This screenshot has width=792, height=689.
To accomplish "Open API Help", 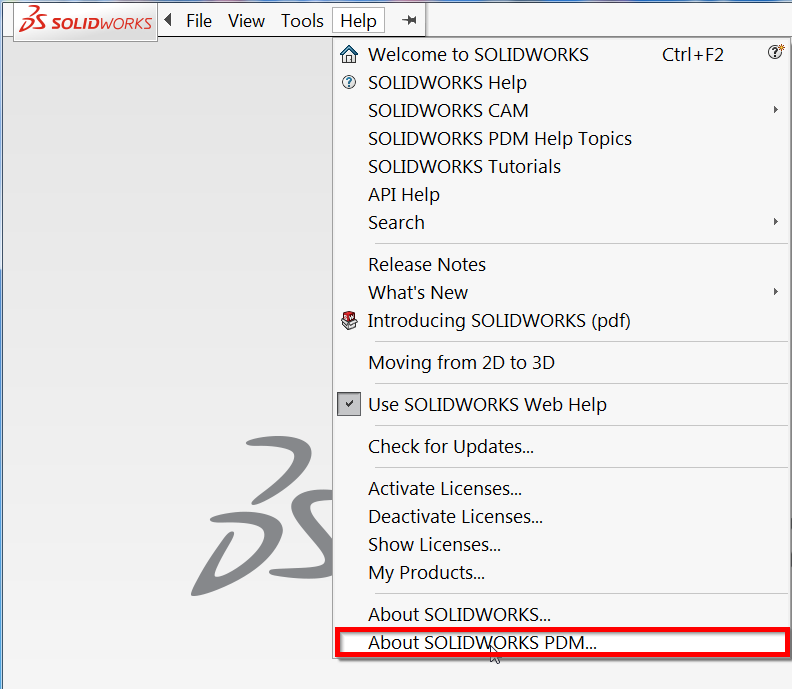I will (x=404, y=194).
